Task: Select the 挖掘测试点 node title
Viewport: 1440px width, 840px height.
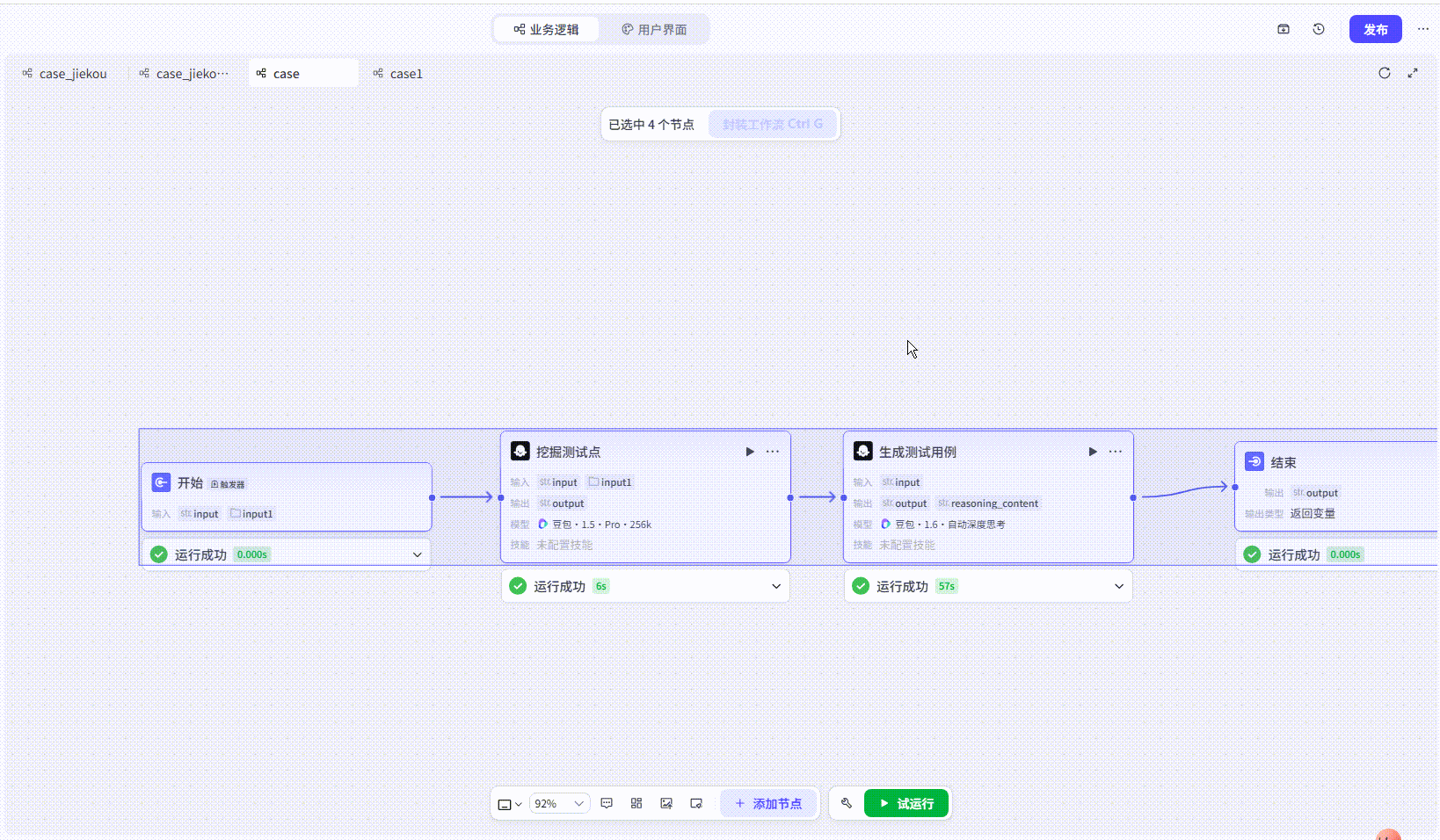Action: coord(568,452)
